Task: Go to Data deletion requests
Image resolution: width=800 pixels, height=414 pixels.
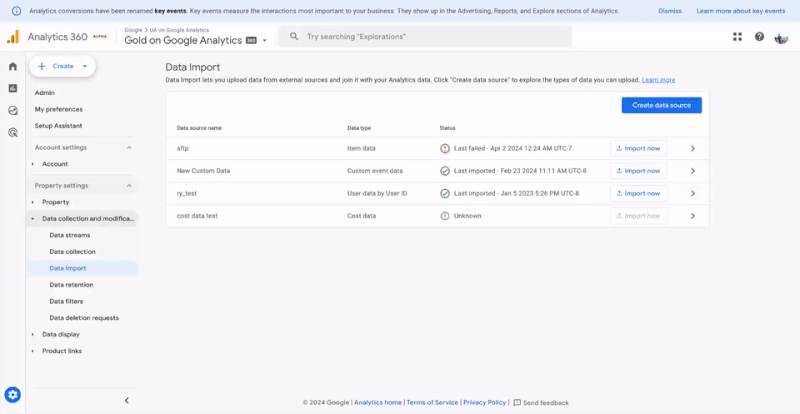Action: click(x=84, y=318)
